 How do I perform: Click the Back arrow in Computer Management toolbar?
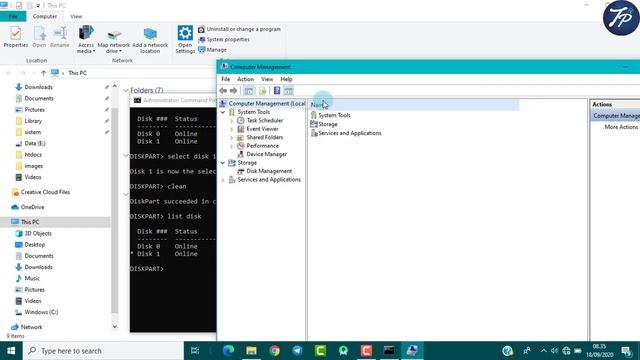point(223,91)
